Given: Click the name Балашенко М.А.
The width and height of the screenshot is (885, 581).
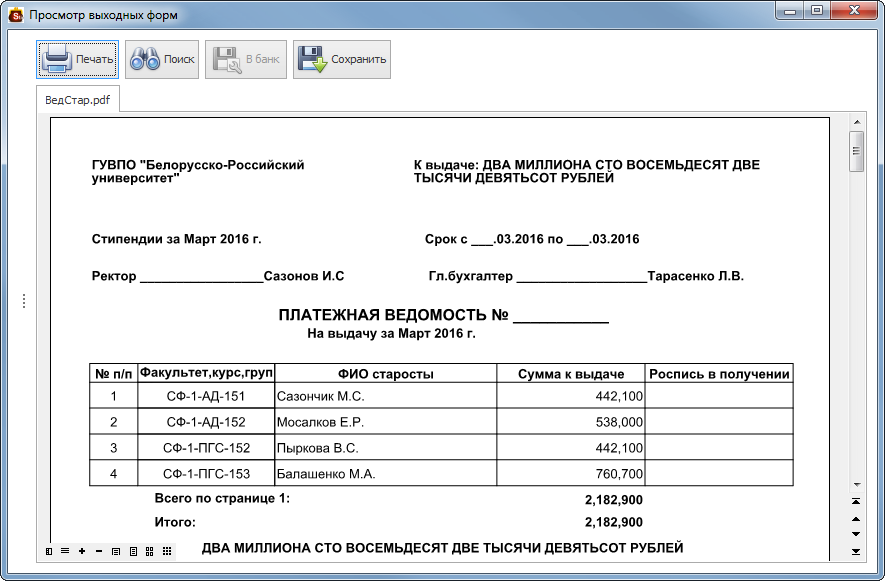Looking at the screenshot, I should [x=326, y=474].
